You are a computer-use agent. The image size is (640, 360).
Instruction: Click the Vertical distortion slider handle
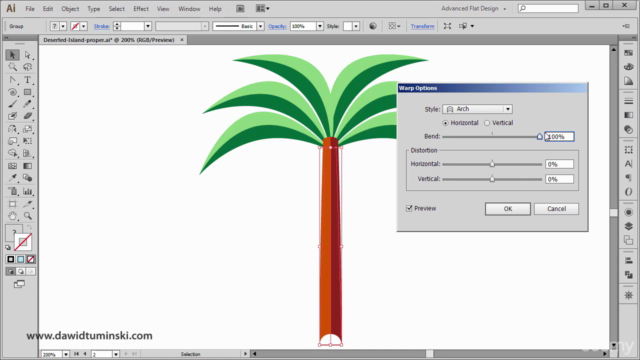click(x=492, y=179)
